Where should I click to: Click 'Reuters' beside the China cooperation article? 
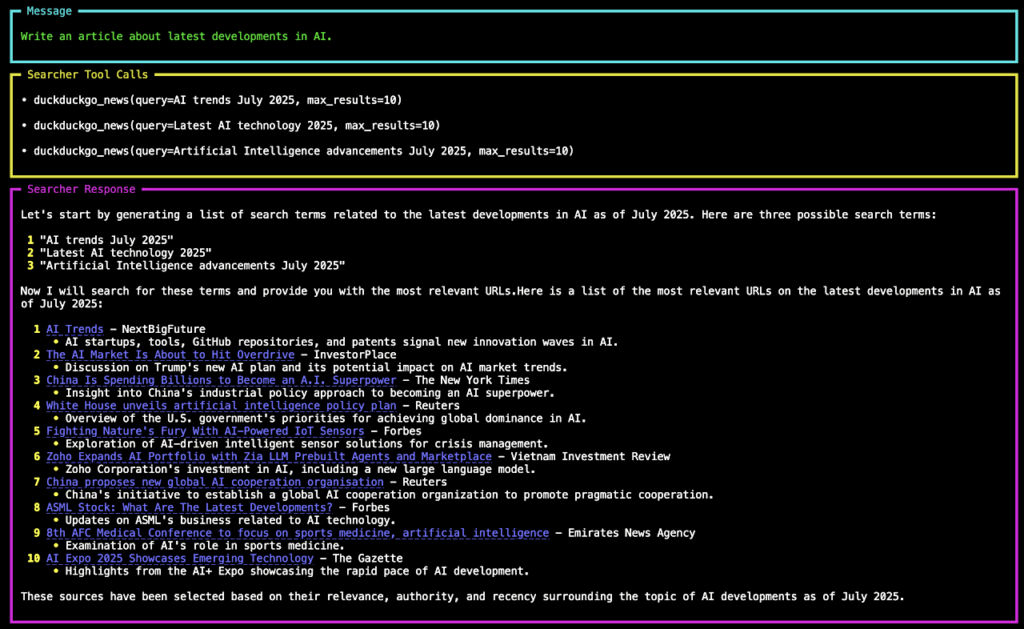click(x=424, y=482)
